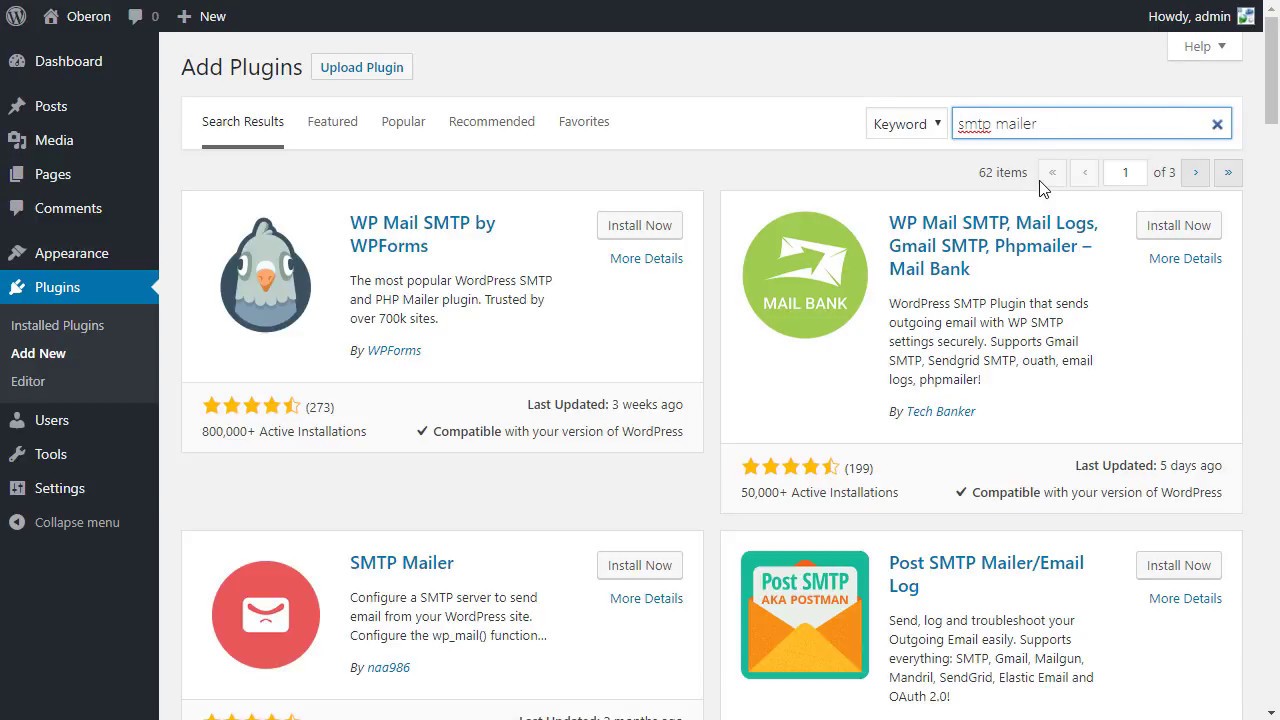Open the SMTP Mailer red envelope logo

266,615
